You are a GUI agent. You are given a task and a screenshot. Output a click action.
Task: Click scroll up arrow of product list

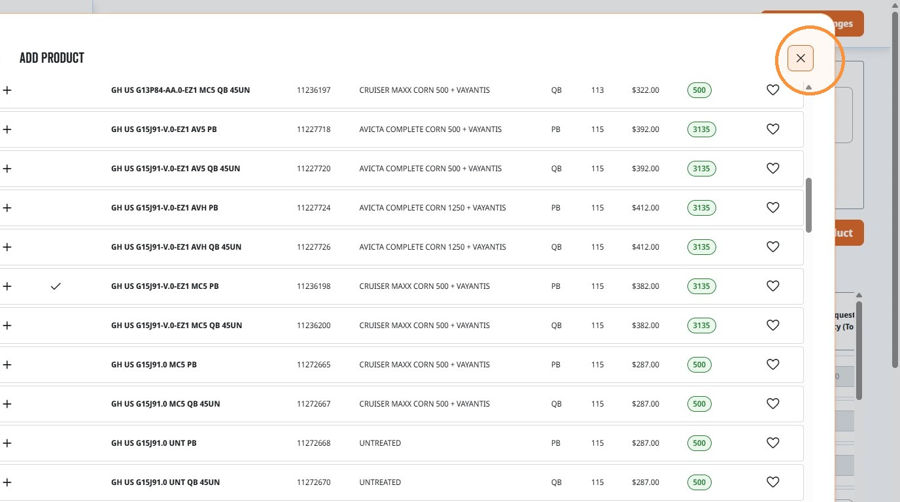tap(809, 88)
